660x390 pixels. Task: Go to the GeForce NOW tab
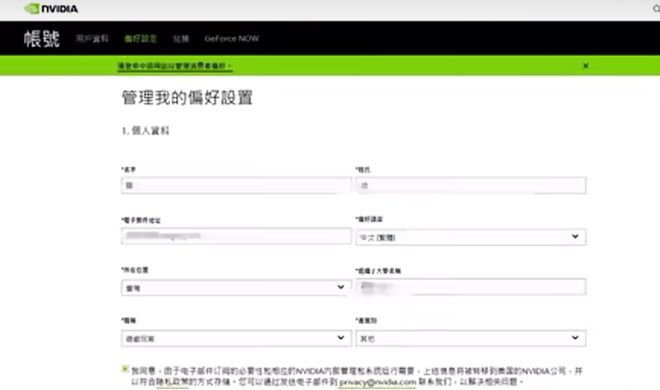click(x=232, y=39)
